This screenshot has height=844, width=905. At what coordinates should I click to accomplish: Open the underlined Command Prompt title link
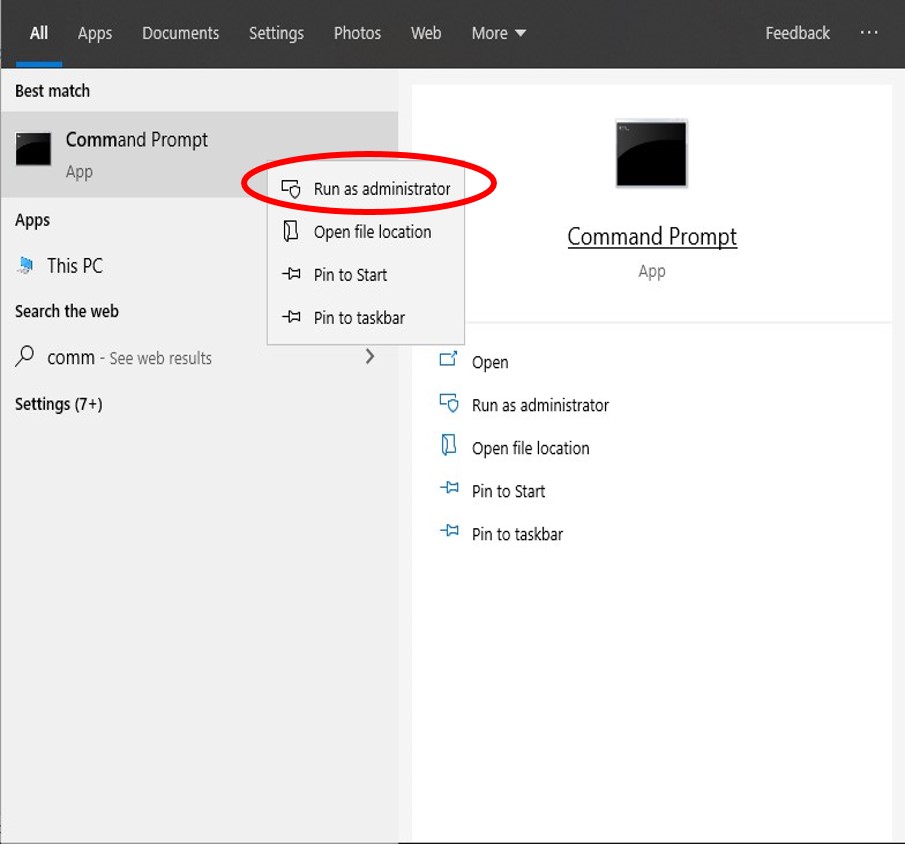(652, 237)
